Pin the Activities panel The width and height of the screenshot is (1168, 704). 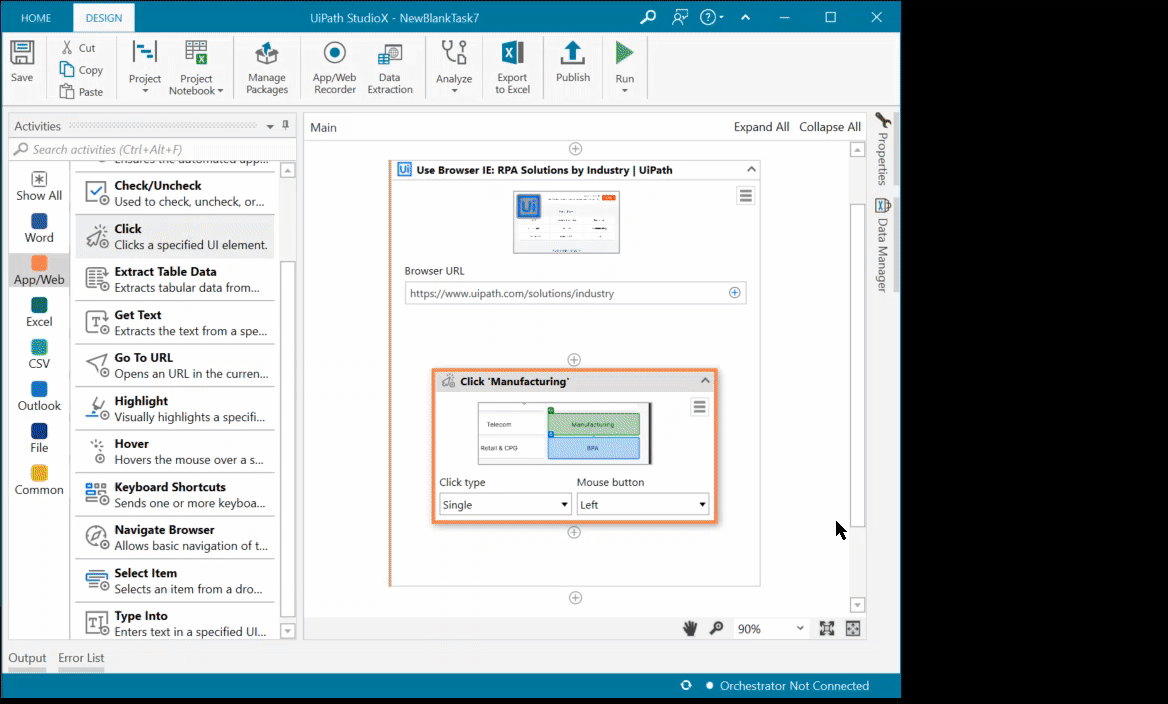pos(286,126)
